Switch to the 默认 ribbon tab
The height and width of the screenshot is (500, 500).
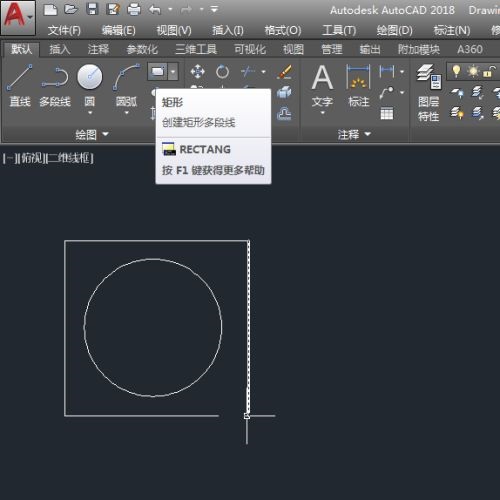click(22, 49)
